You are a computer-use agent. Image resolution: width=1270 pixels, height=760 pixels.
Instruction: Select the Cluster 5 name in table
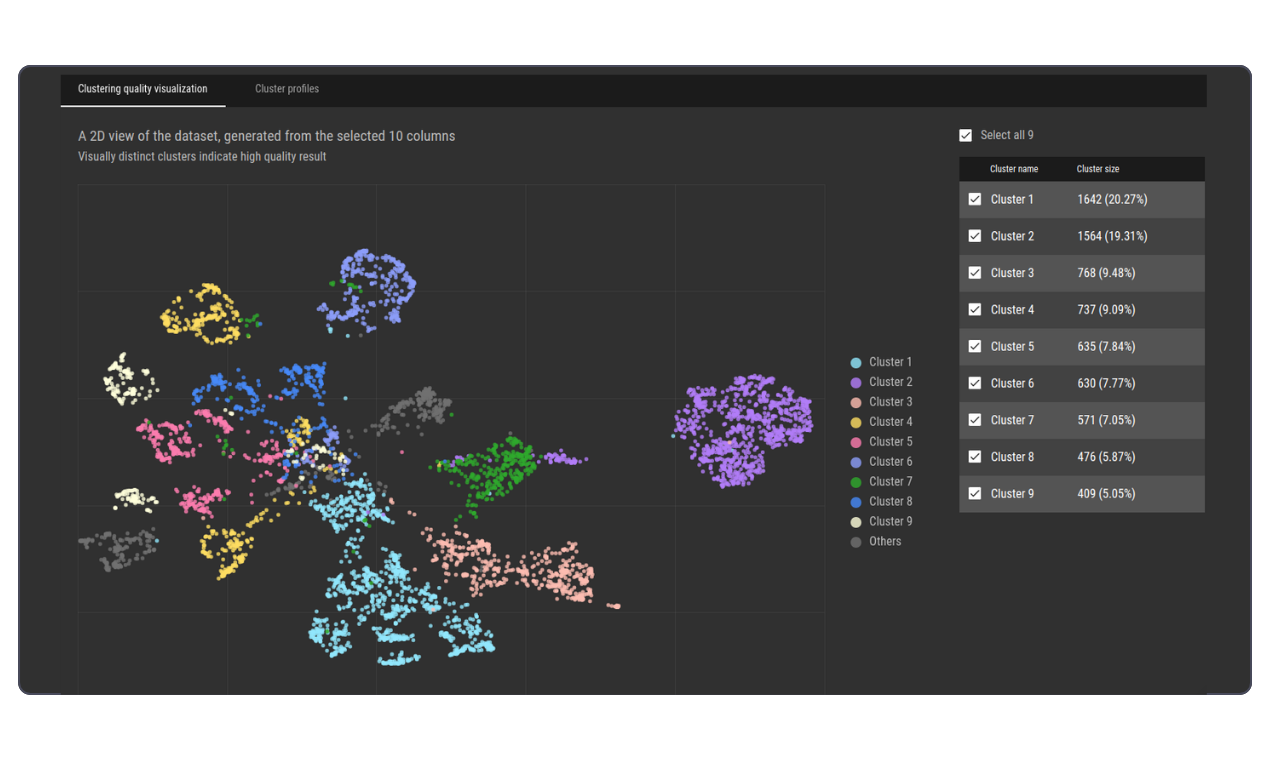coord(1012,346)
